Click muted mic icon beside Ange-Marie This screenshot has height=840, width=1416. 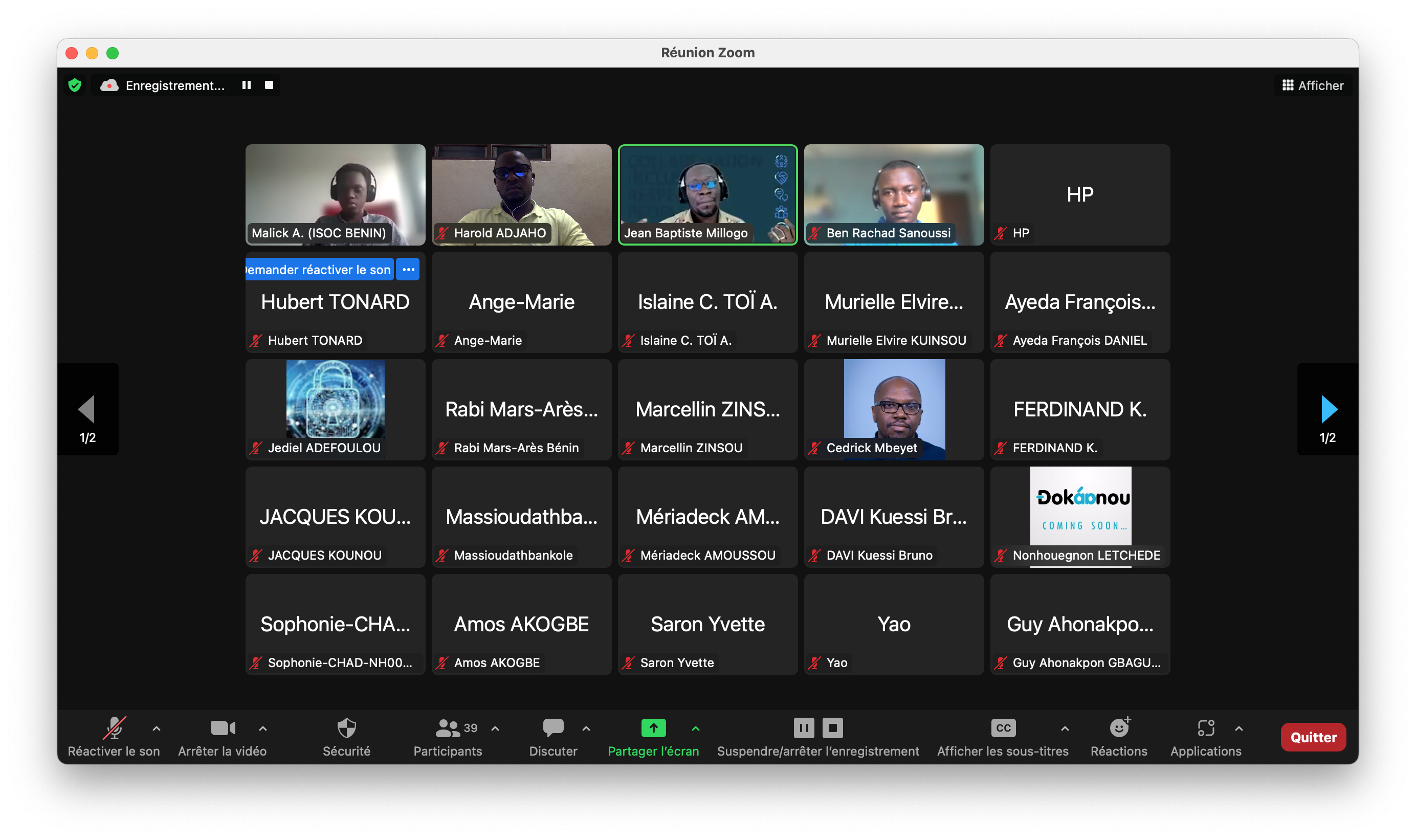pos(442,340)
